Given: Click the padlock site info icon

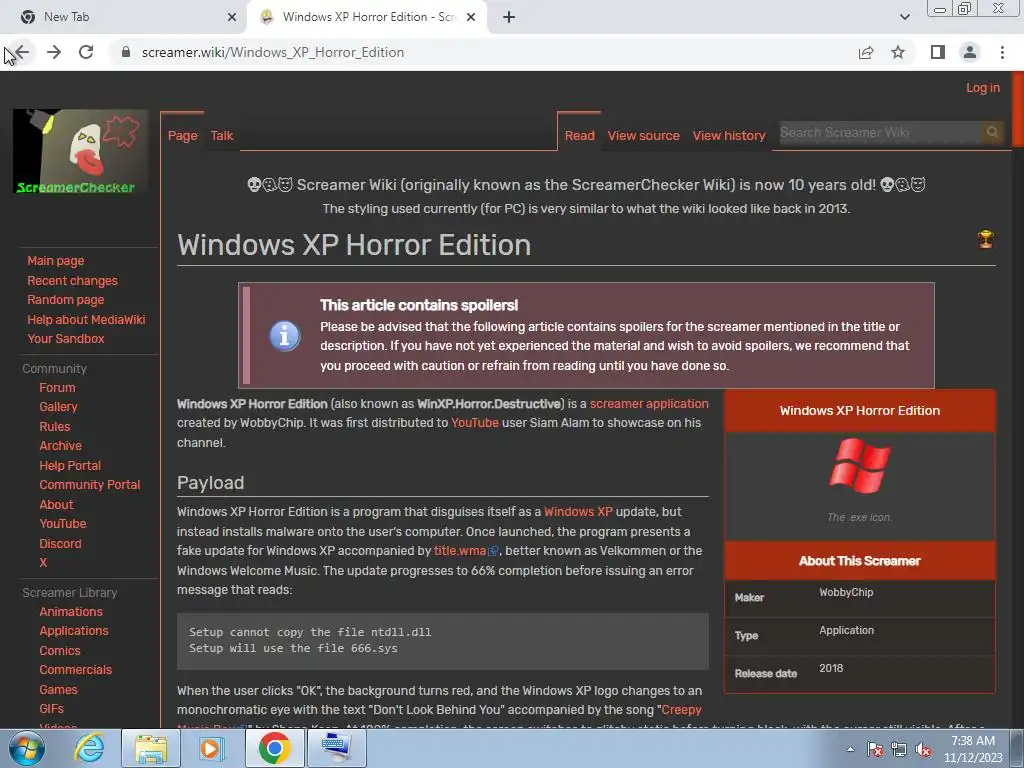Looking at the screenshot, I should [126, 52].
